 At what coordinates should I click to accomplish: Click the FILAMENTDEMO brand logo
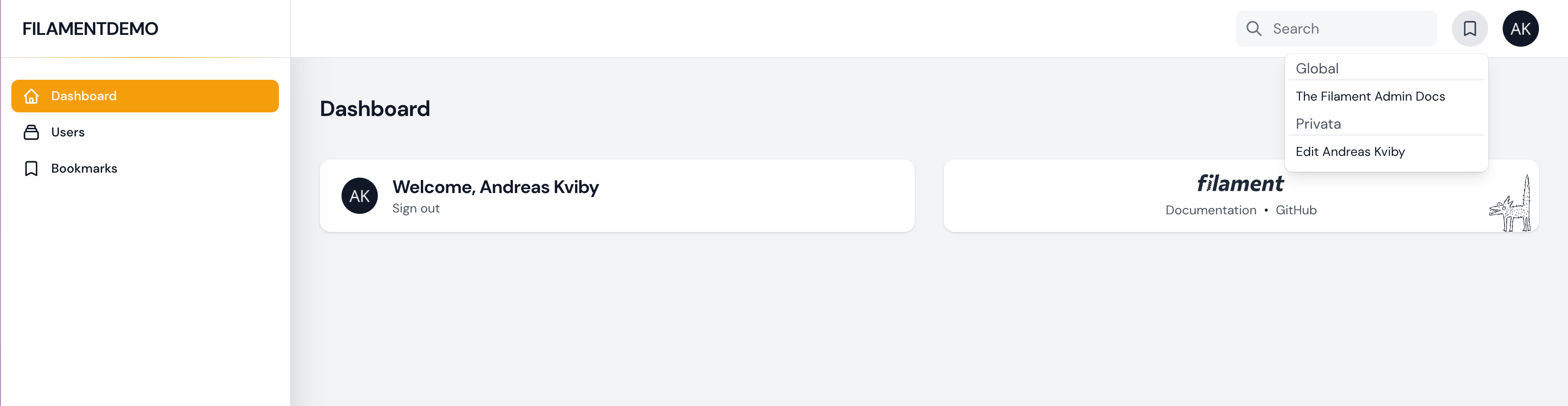click(x=90, y=28)
